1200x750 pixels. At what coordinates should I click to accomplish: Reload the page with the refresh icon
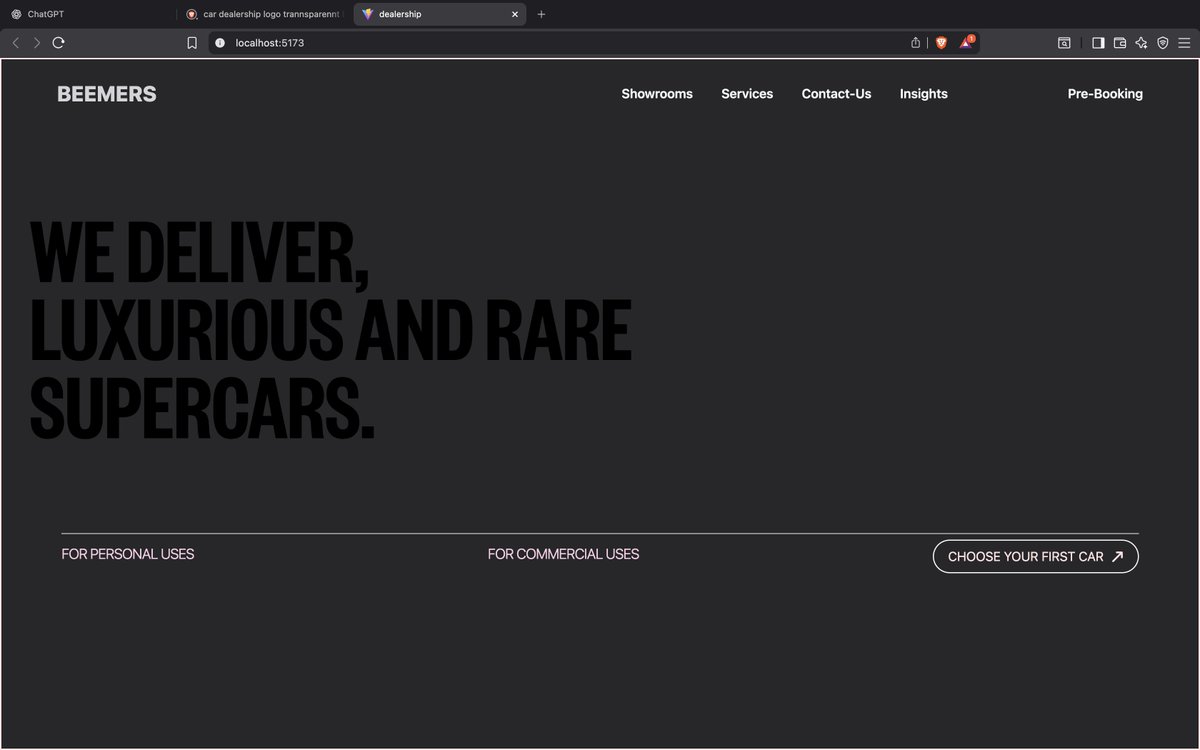pos(59,43)
